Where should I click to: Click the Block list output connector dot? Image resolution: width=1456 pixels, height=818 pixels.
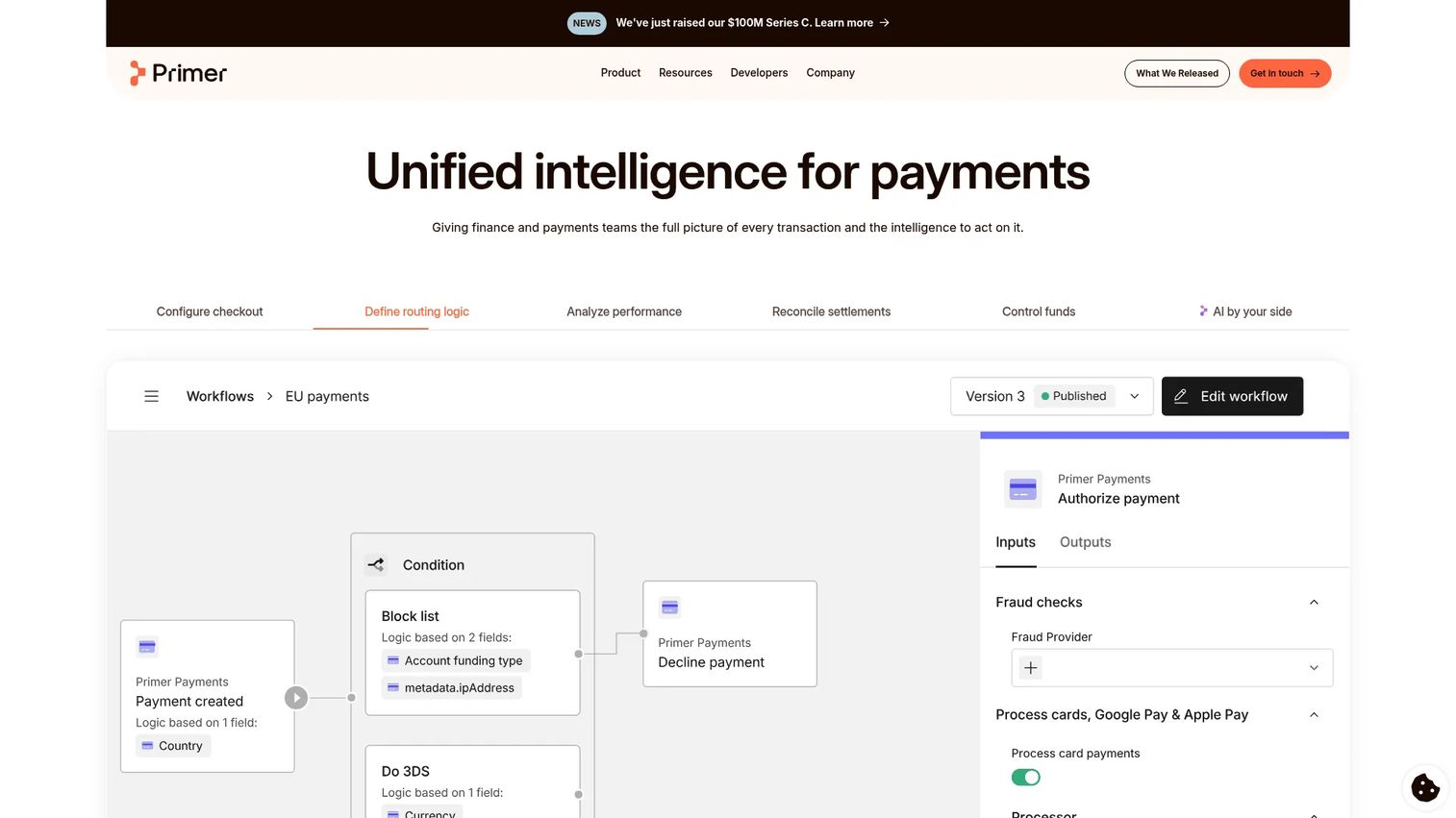[x=578, y=654]
